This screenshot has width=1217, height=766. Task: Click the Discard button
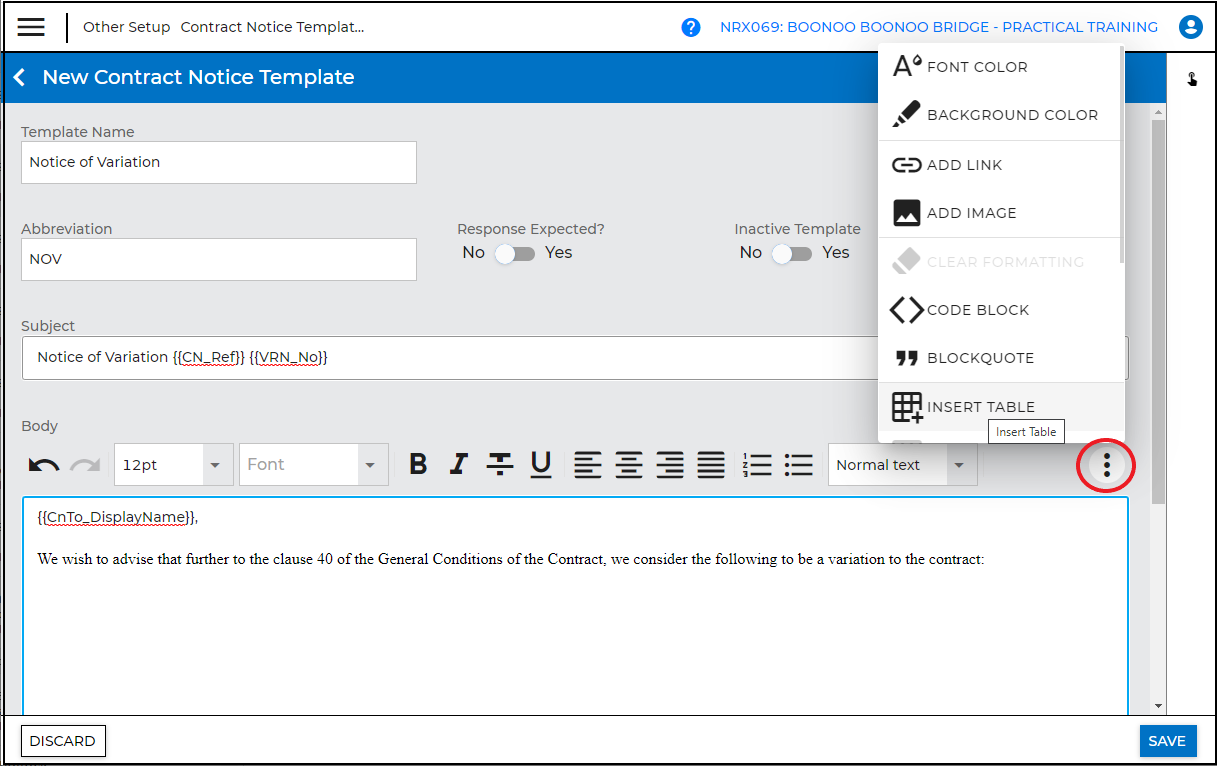(x=63, y=741)
